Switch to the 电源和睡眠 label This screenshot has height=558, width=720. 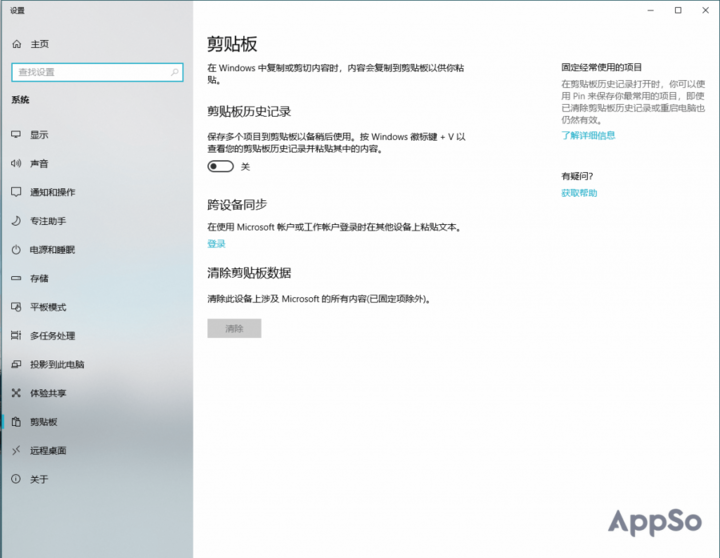[x=52, y=249]
